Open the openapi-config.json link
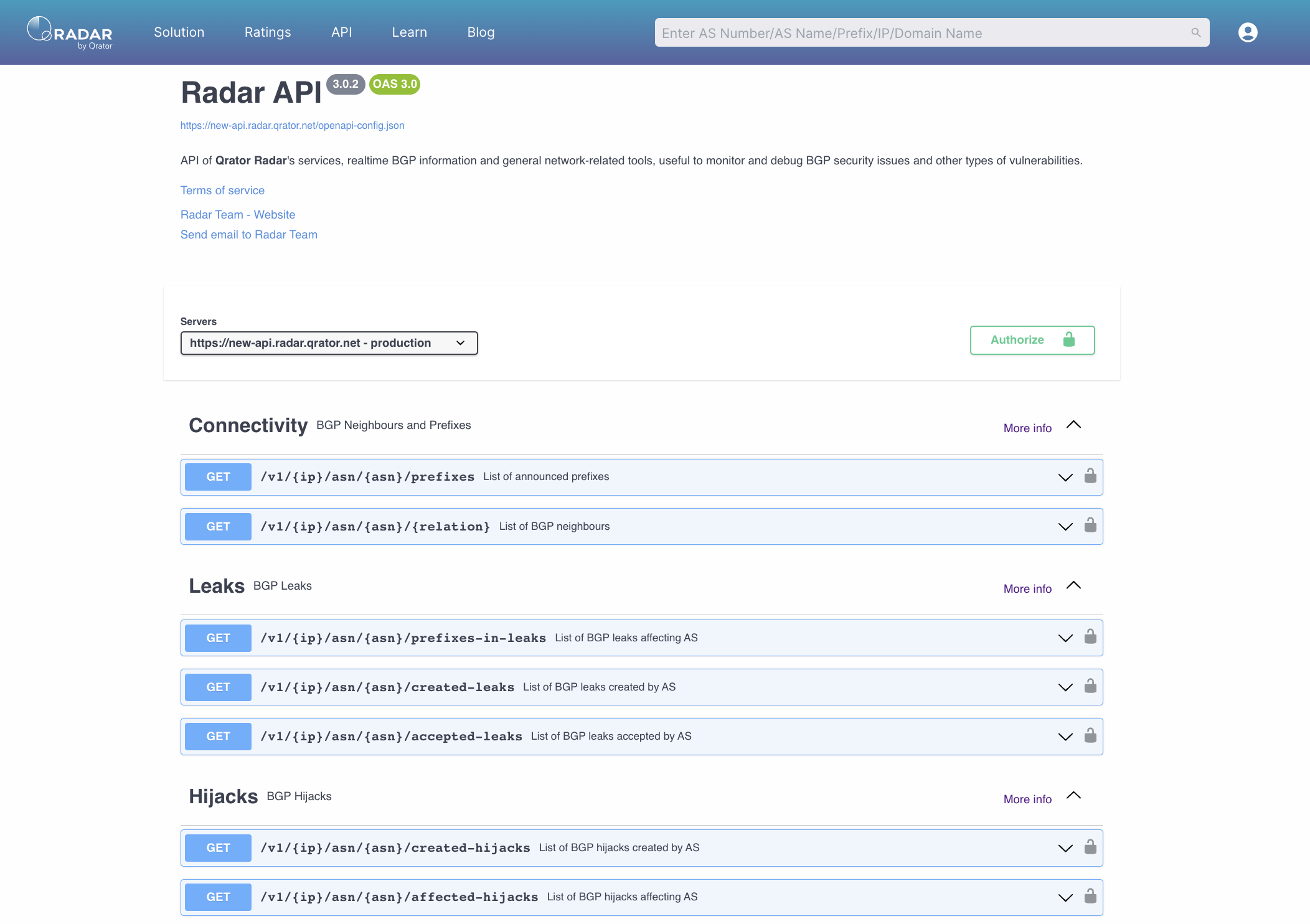1310x924 pixels. point(293,125)
